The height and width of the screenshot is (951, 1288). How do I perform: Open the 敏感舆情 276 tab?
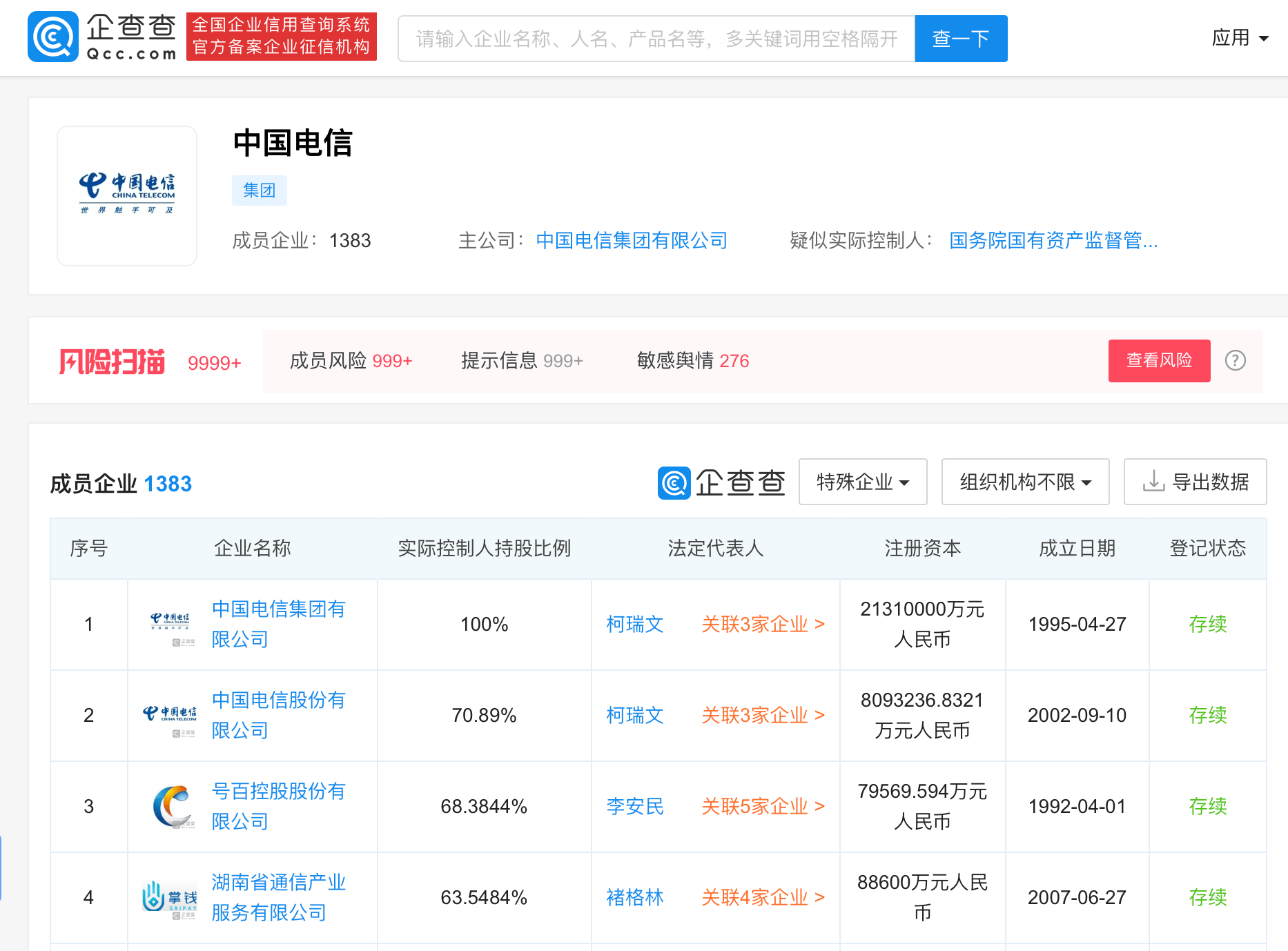tap(692, 361)
